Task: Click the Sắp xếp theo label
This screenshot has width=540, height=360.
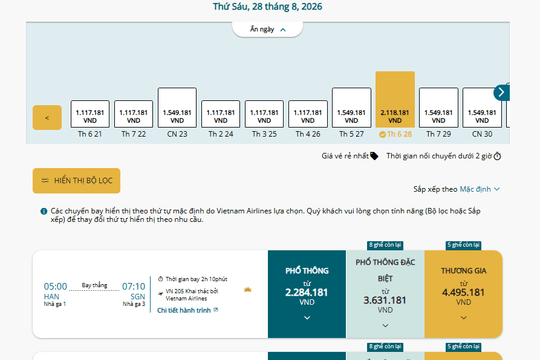Action: click(435, 189)
